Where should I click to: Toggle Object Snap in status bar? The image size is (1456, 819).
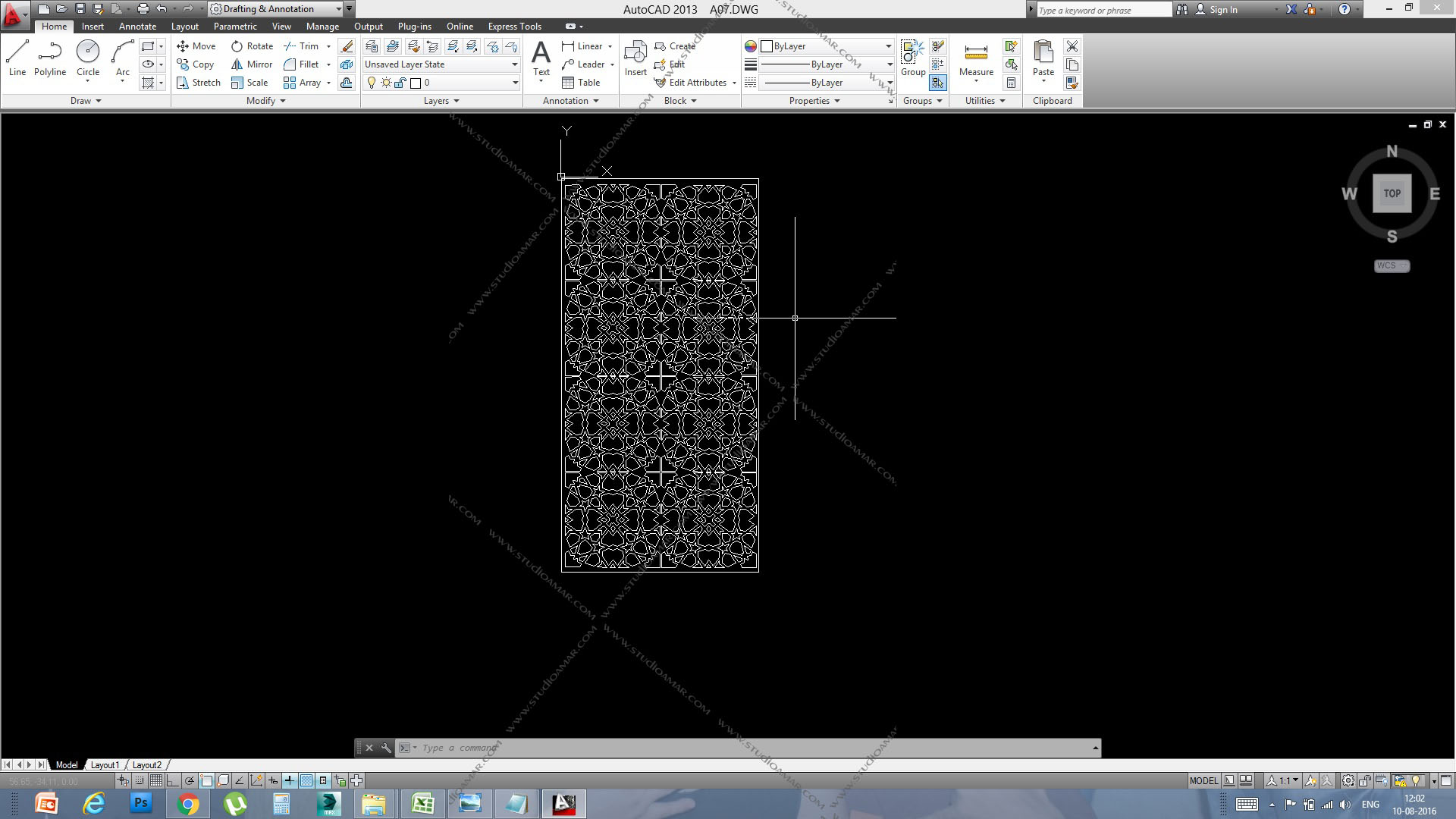coord(206,780)
